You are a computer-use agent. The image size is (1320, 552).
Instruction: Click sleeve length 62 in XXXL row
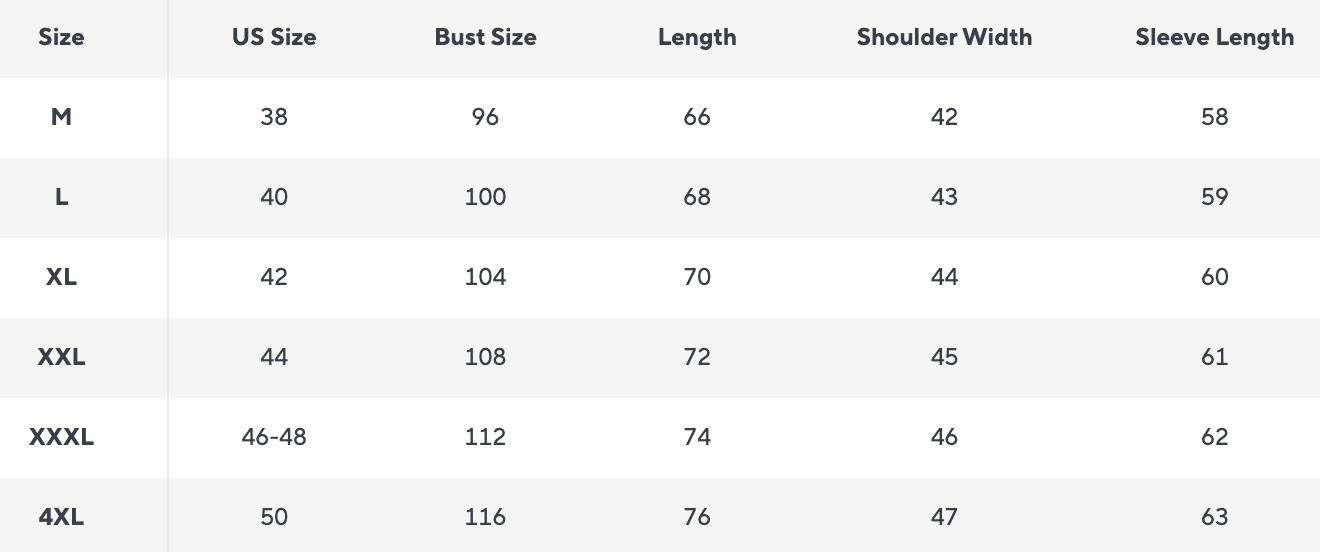coord(1214,437)
